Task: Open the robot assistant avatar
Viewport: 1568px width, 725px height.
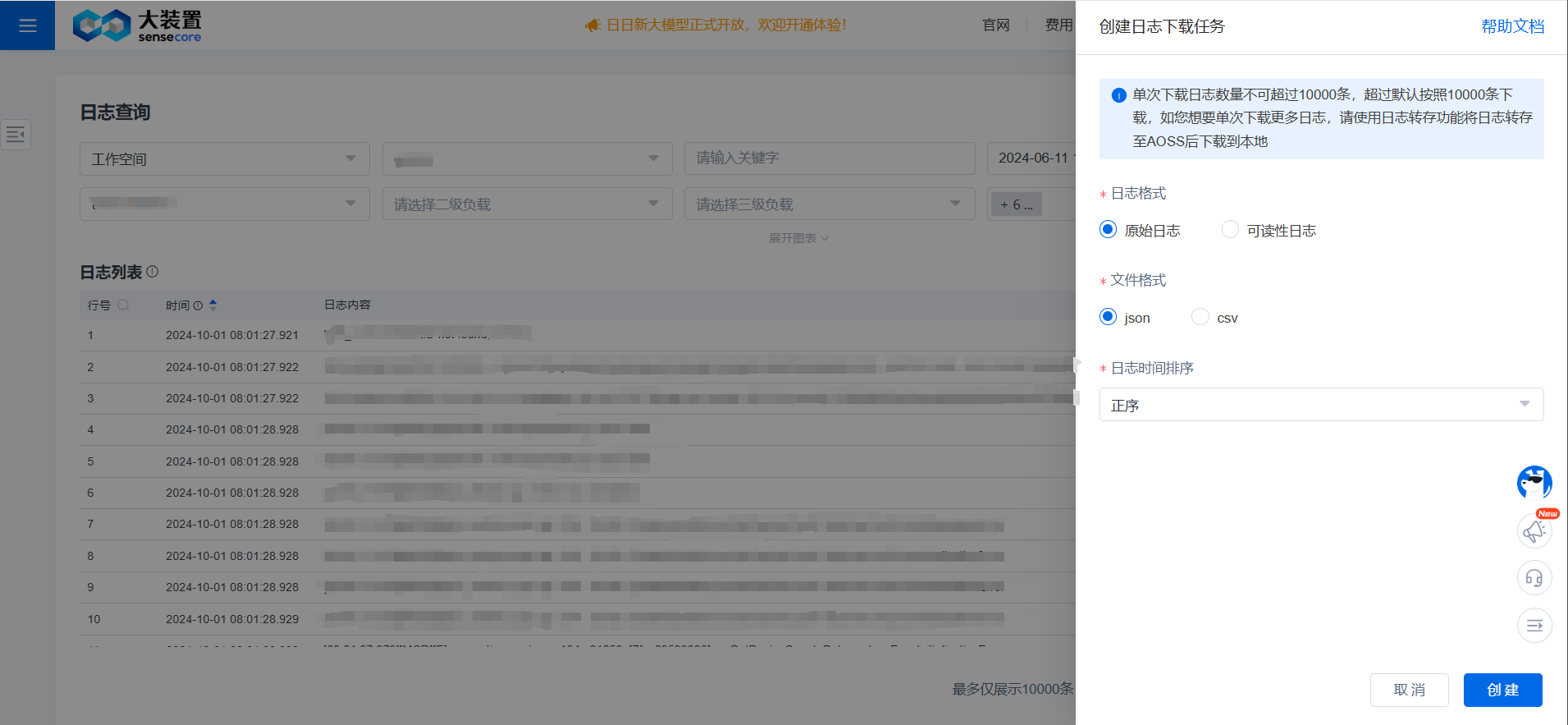Action: point(1534,483)
